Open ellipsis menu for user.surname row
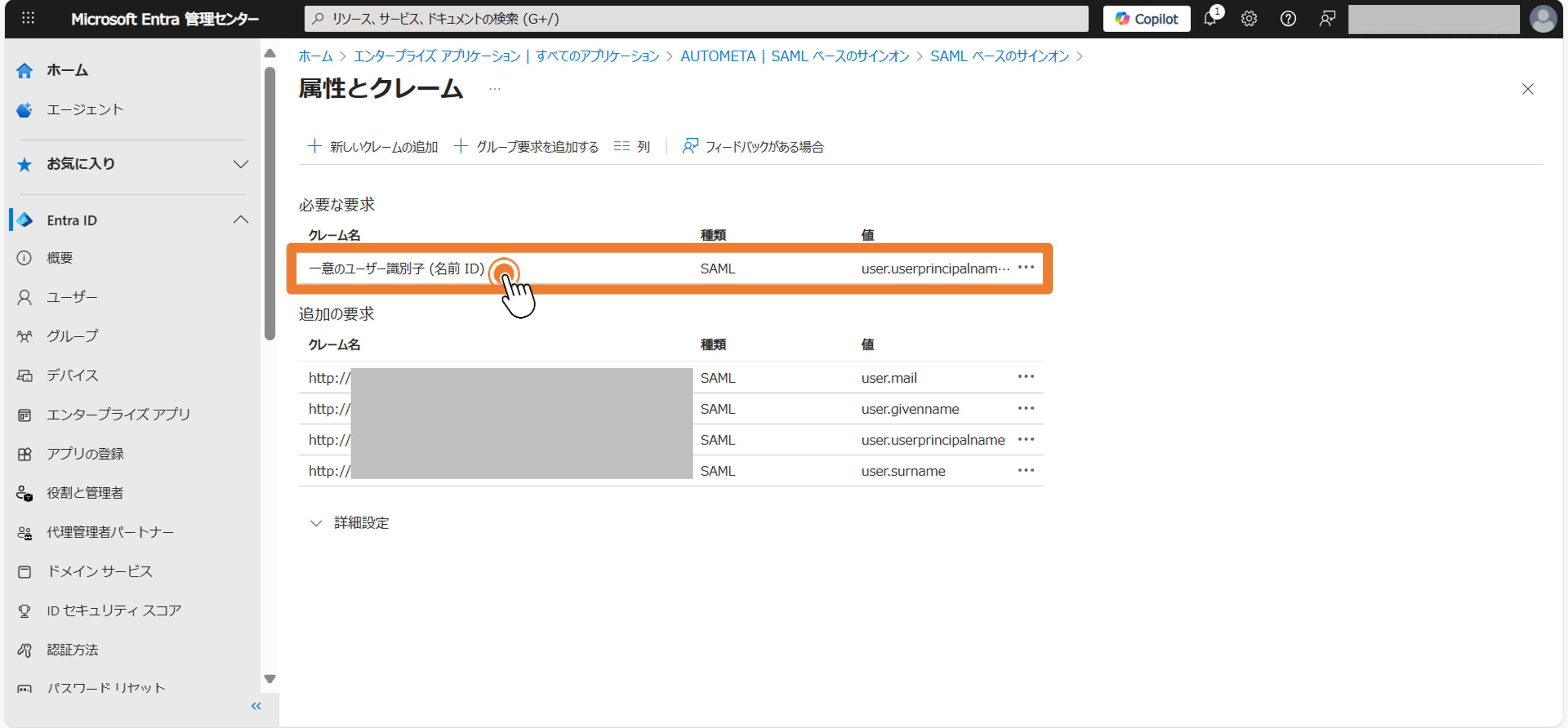 (1026, 470)
